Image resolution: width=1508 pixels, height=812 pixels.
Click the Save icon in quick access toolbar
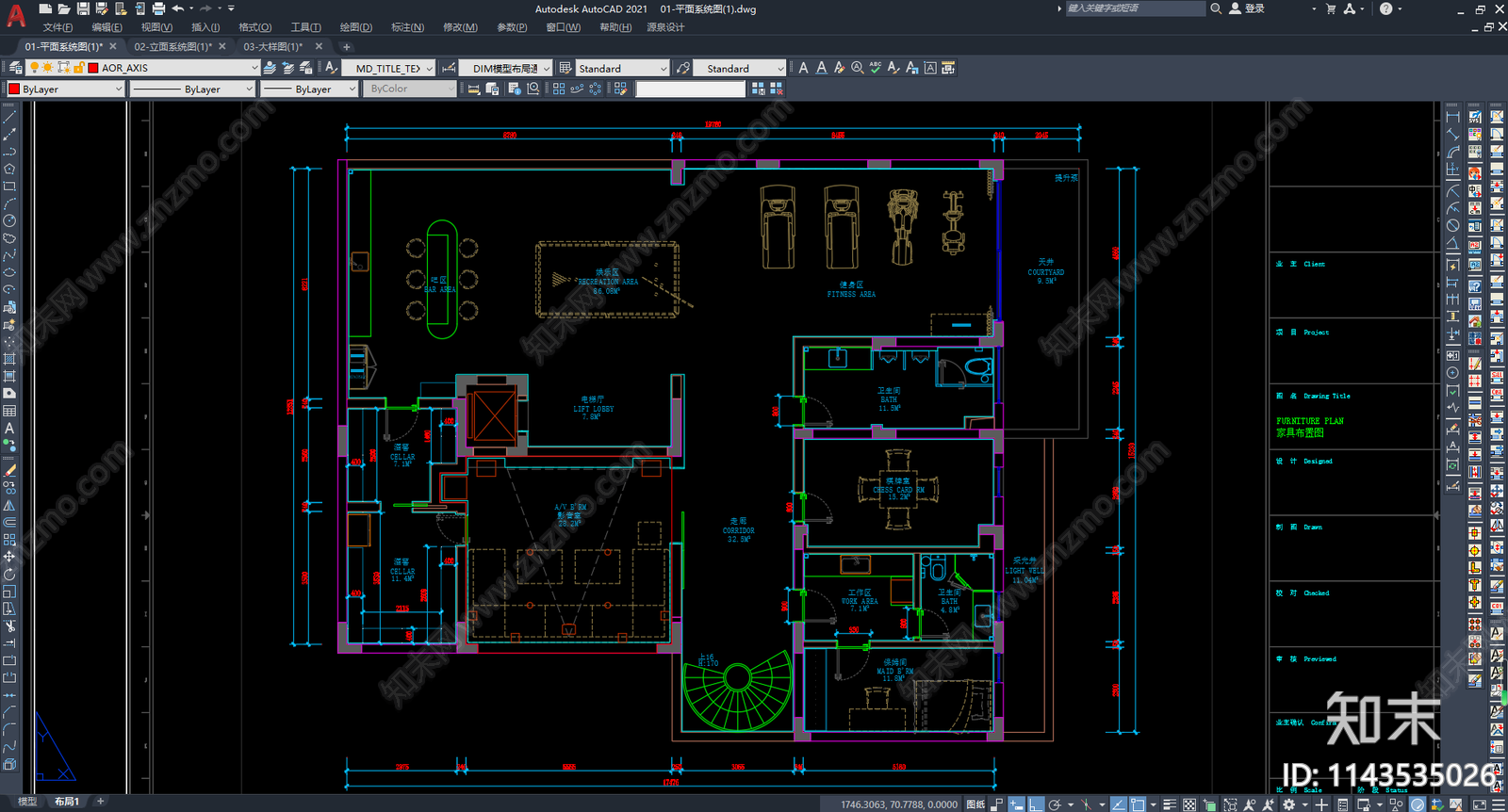83,8
